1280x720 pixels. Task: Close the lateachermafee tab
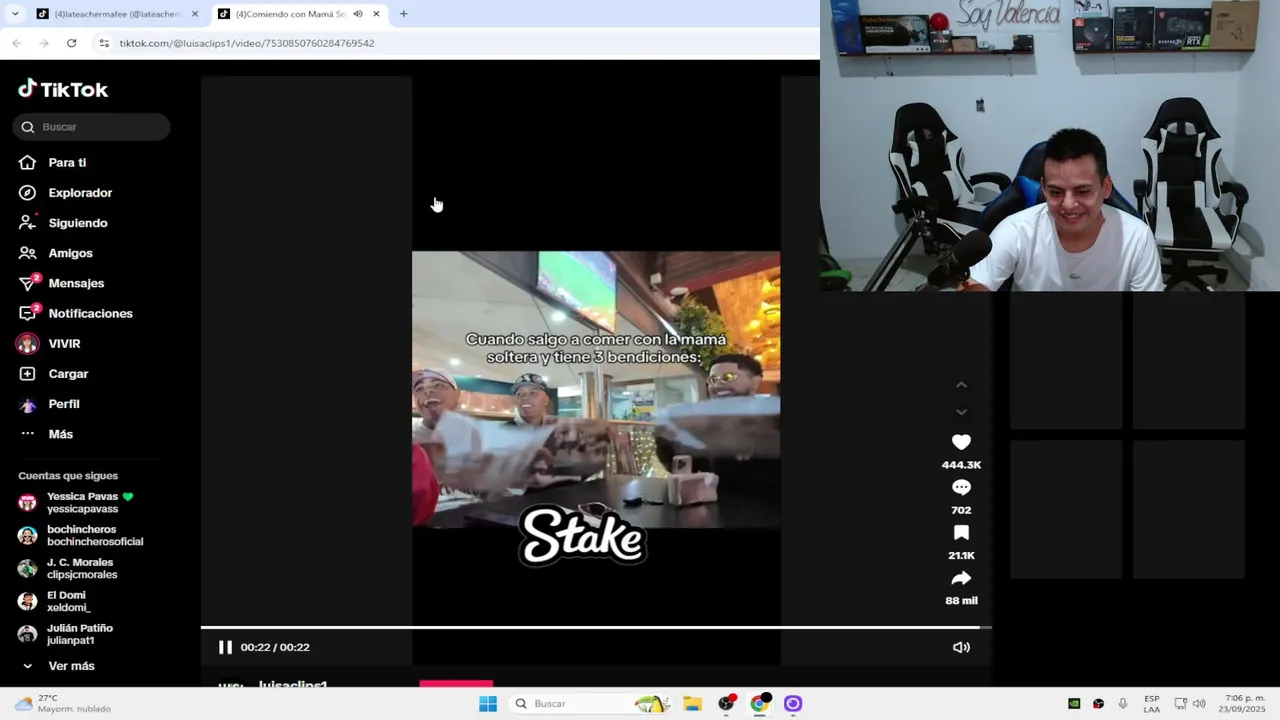tap(195, 14)
